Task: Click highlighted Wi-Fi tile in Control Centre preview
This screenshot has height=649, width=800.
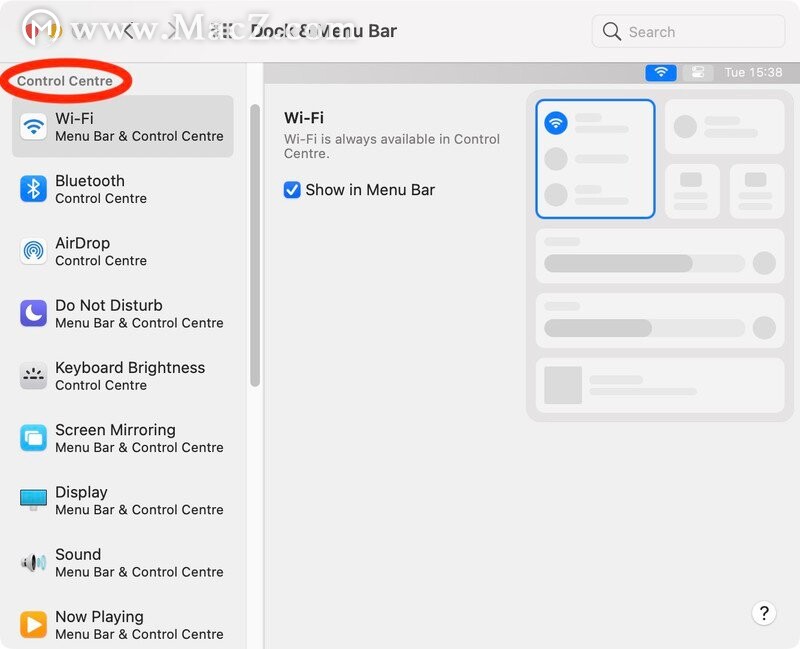Action: (595, 159)
